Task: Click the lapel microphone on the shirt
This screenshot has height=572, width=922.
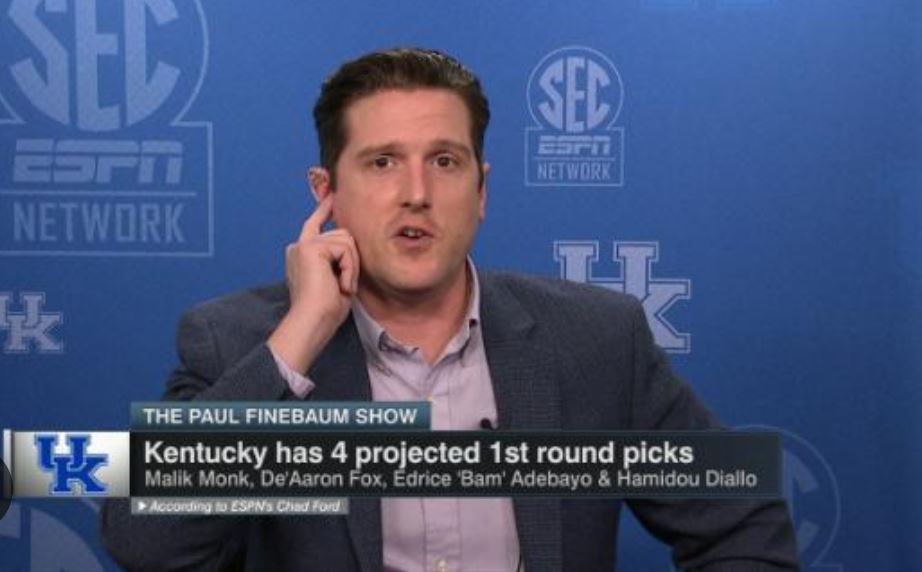Action: 487,423
